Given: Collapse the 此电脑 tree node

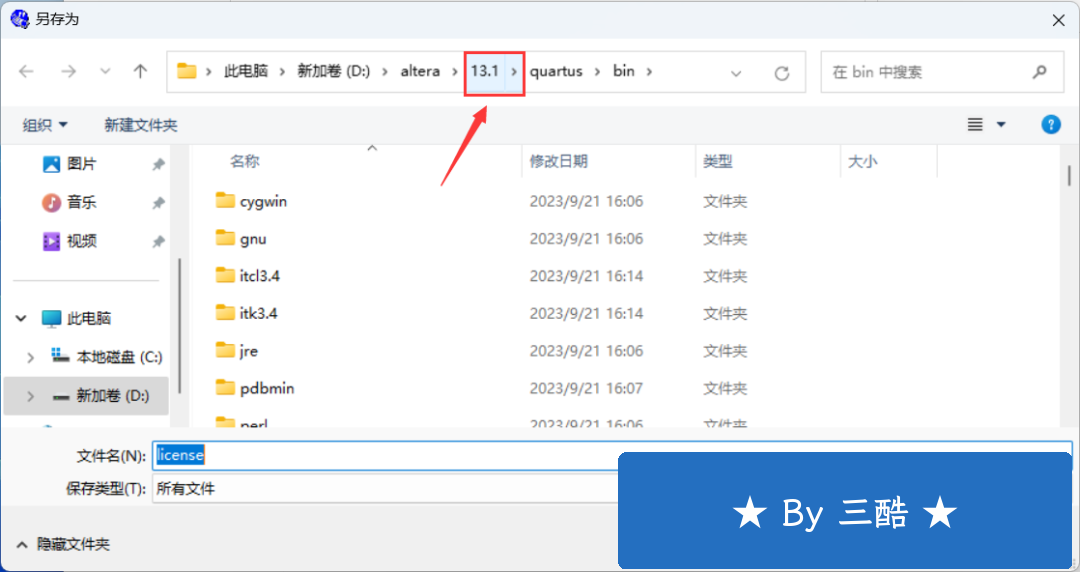Looking at the screenshot, I should [21, 319].
